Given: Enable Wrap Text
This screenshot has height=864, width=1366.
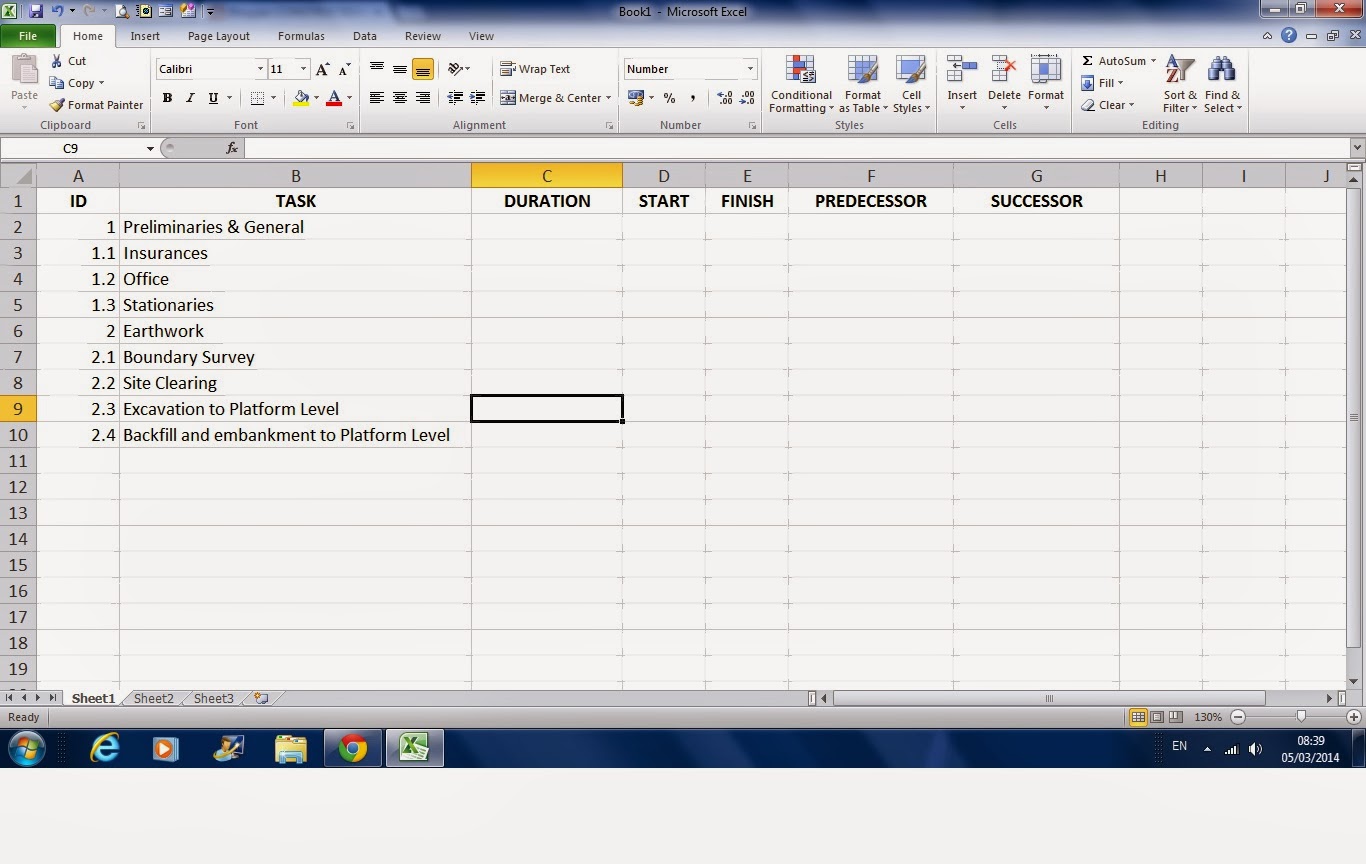Looking at the screenshot, I should click(x=536, y=68).
